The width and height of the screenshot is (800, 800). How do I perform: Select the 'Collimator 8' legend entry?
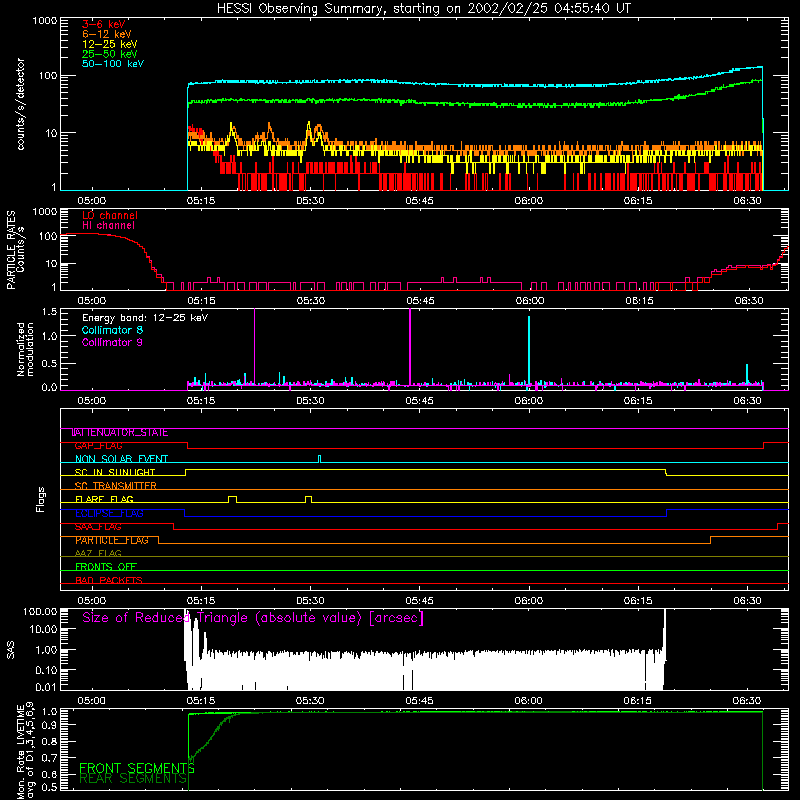112,330
